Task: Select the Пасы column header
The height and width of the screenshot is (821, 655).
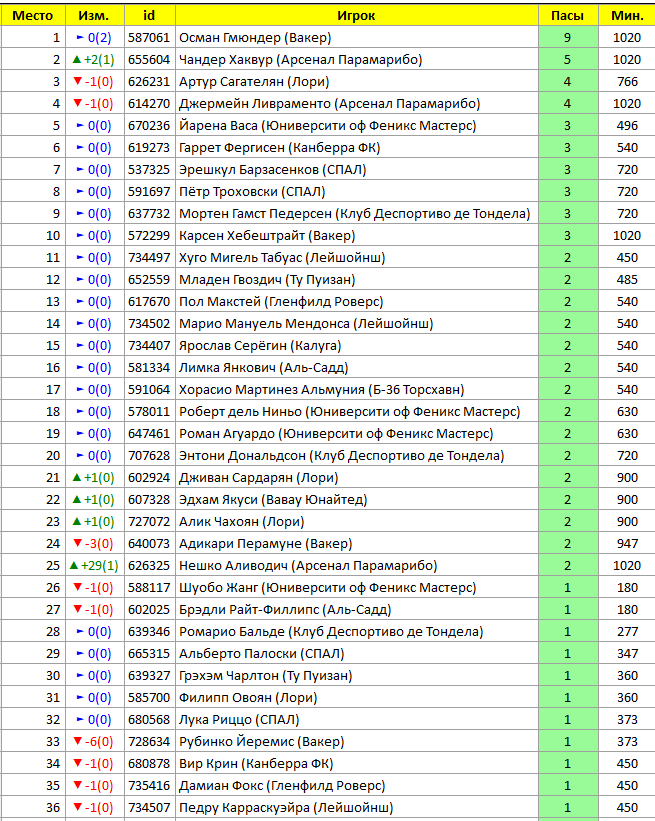Action: click(x=568, y=16)
